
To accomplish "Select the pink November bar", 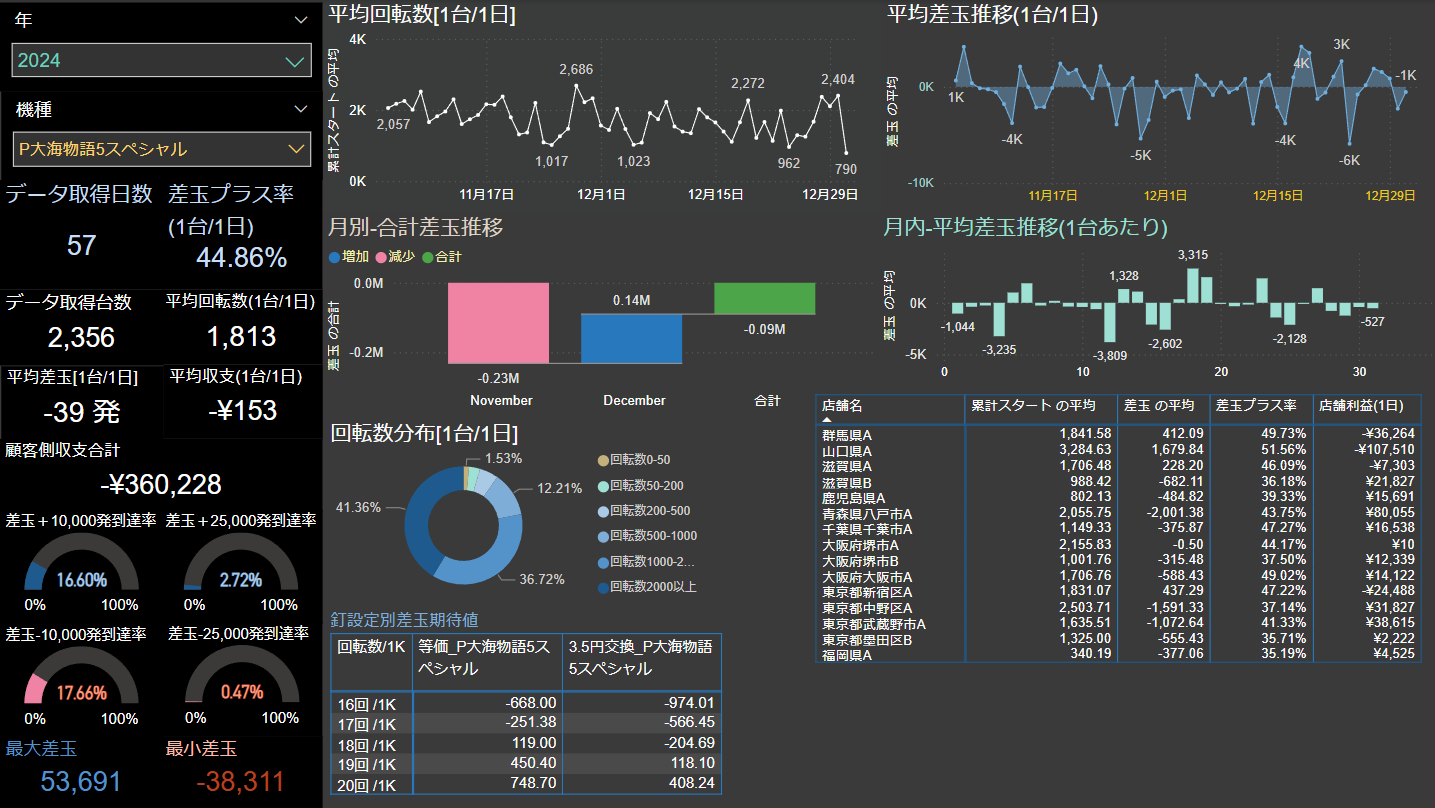I will click(499, 322).
